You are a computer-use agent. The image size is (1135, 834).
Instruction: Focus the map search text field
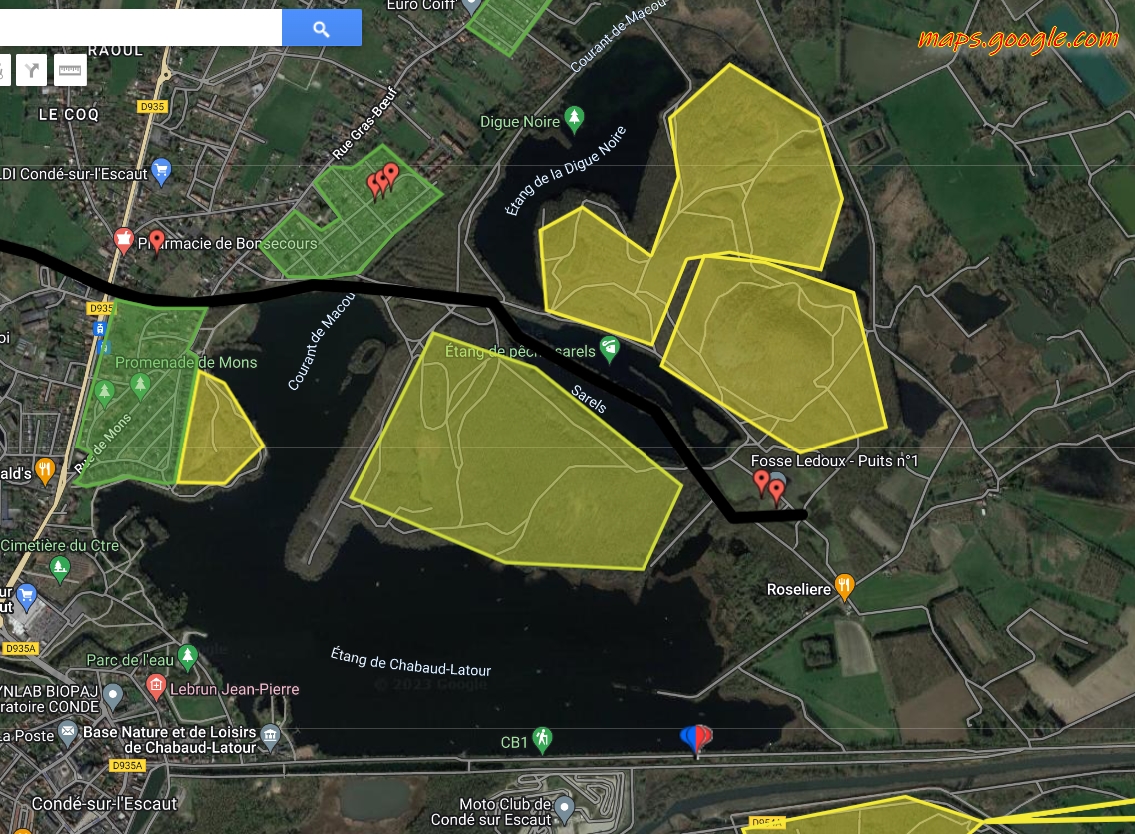pyautogui.click(x=140, y=28)
